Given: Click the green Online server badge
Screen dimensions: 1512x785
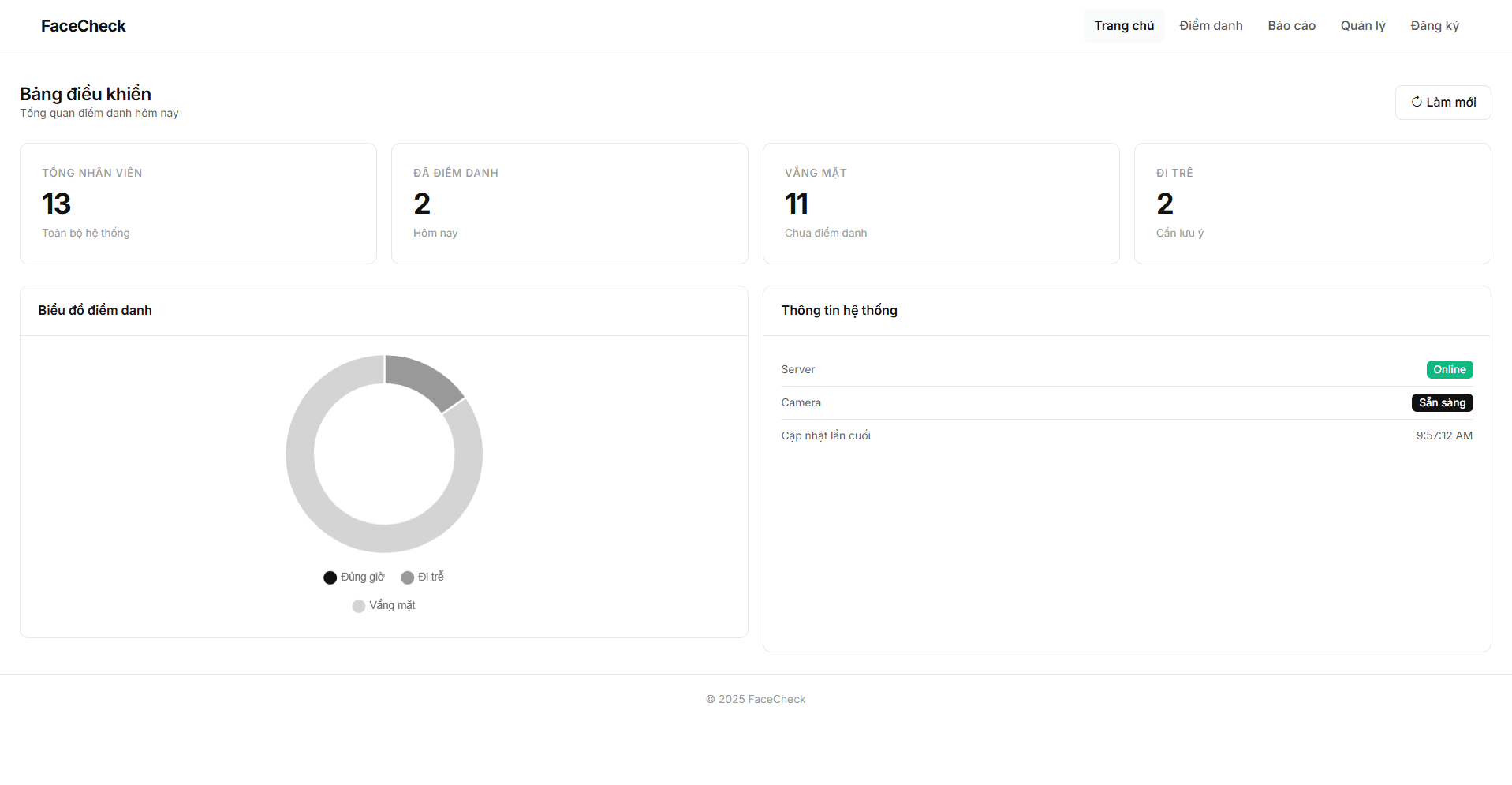Looking at the screenshot, I should coord(1449,370).
